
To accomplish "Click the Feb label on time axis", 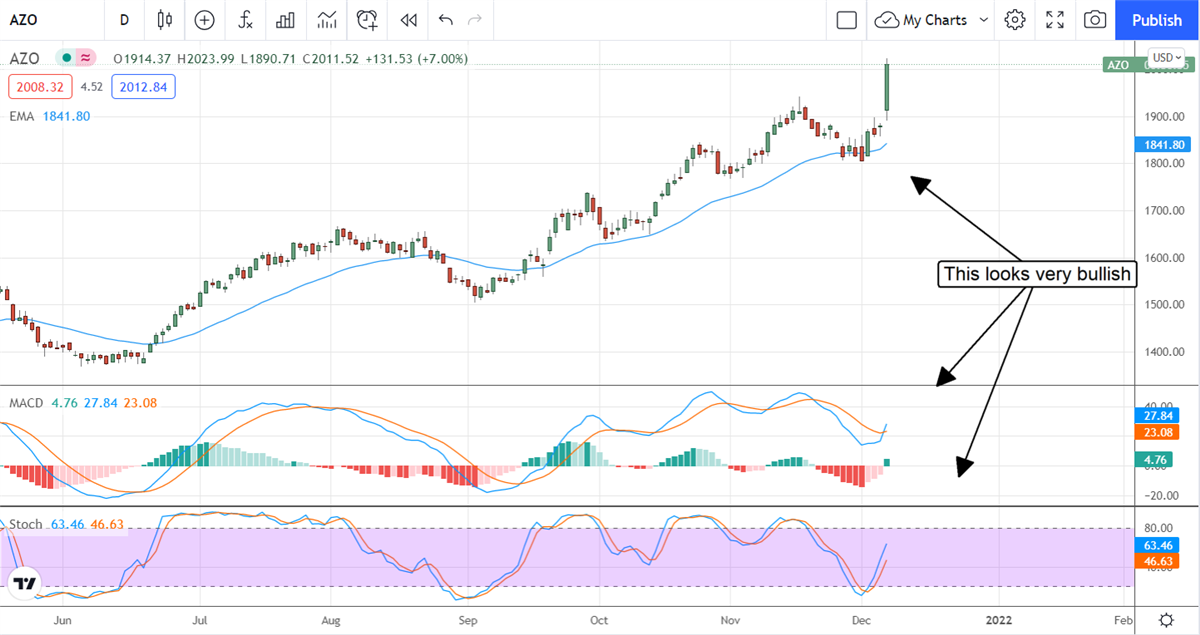I will click(x=1122, y=620).
